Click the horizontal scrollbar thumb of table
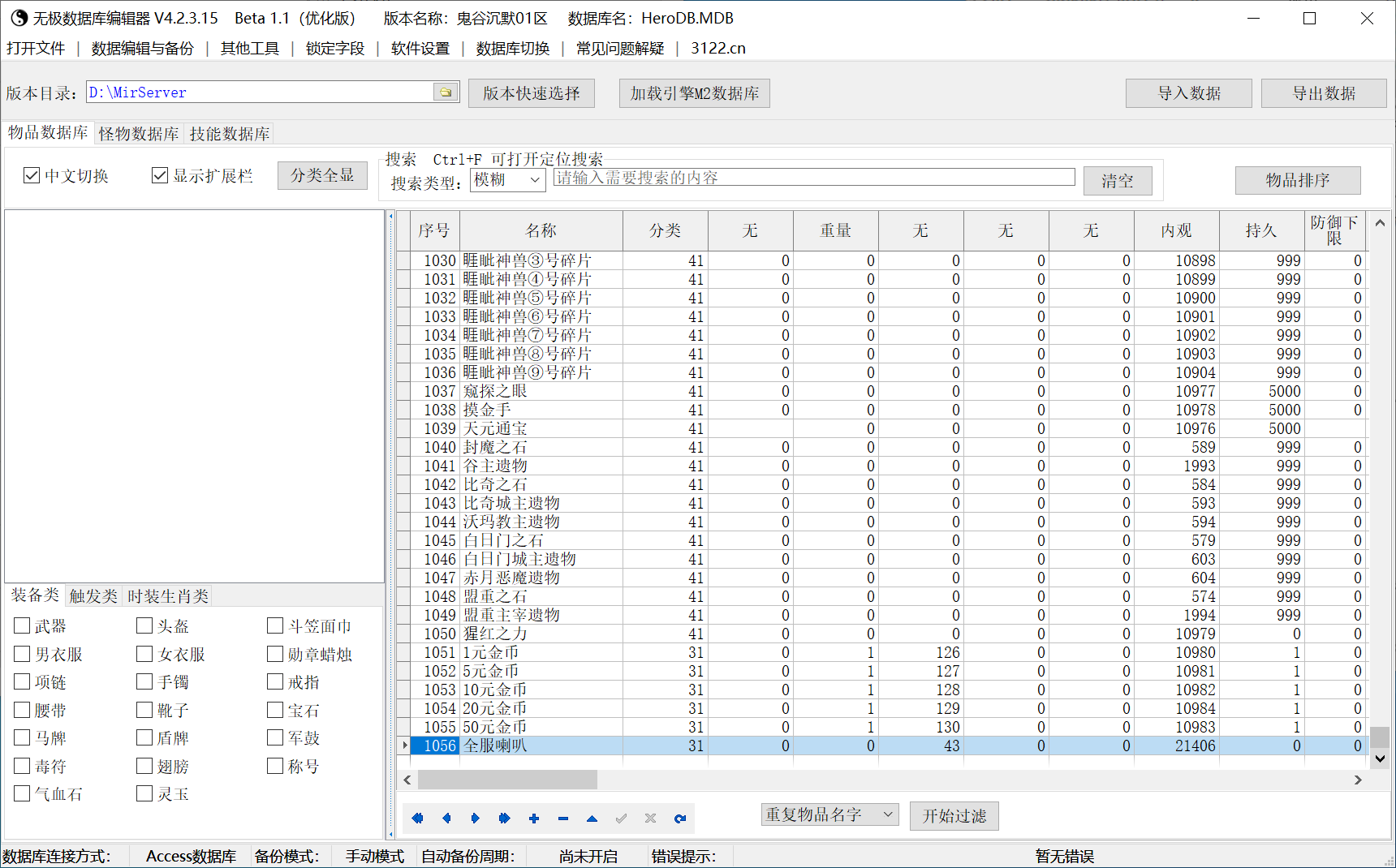 click(x=507, y=780)
